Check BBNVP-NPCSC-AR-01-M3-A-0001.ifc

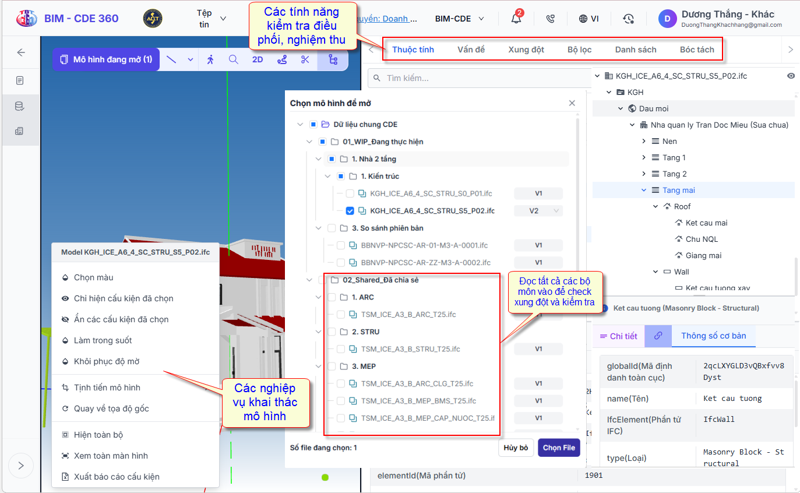coord(341,245)
